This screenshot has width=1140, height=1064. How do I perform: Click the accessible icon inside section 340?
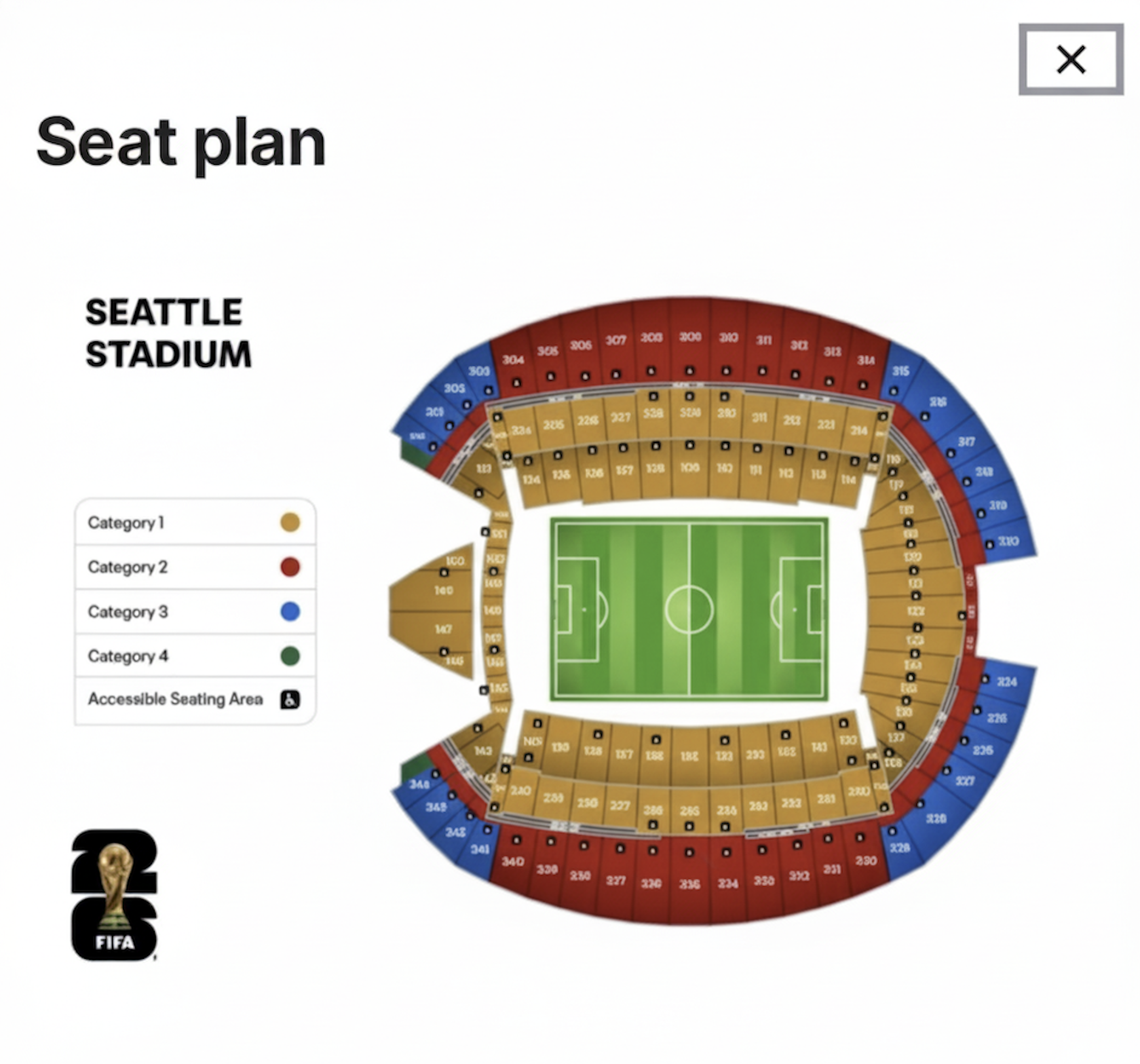pos(516,840)
